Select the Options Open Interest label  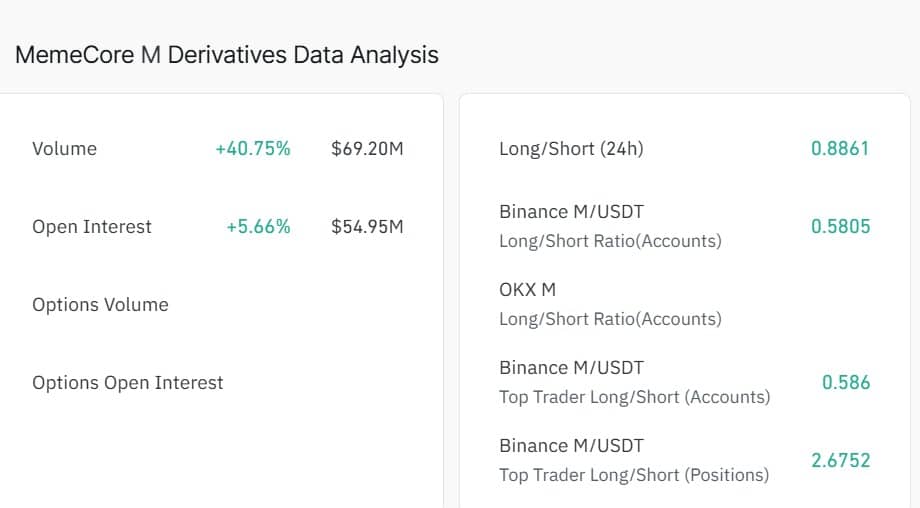pos(128,383)
